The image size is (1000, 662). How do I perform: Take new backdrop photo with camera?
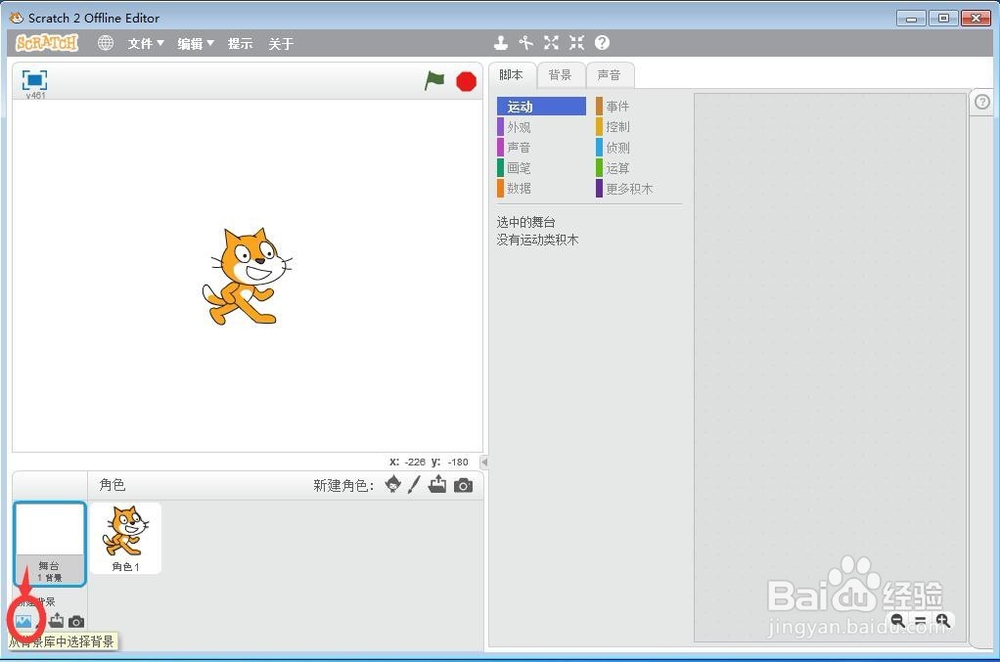tap(77, 621)
